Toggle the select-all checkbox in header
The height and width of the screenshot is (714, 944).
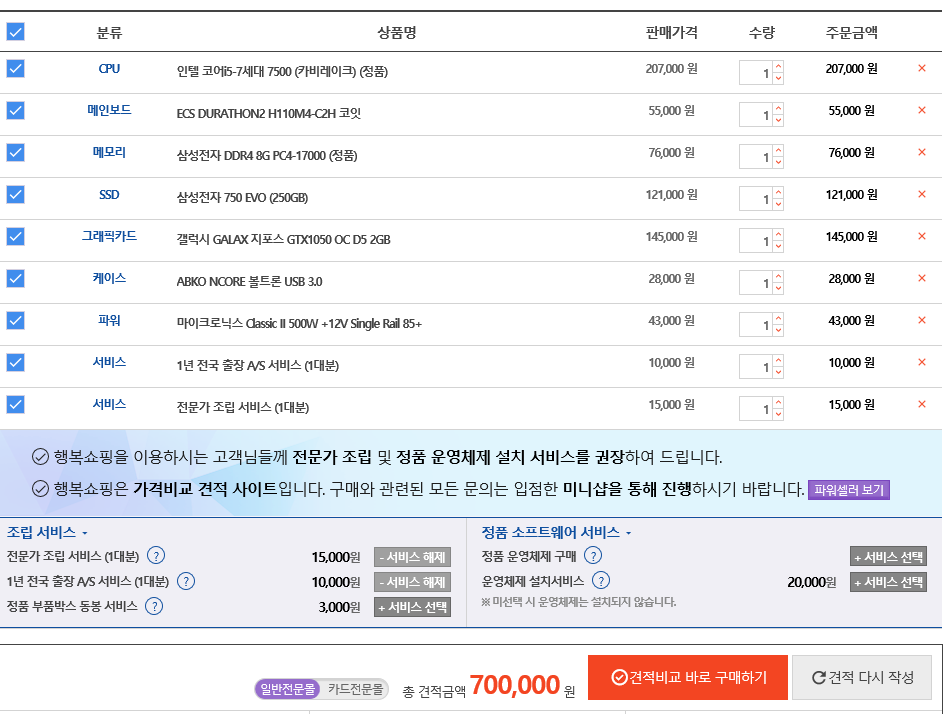point(16,32)
